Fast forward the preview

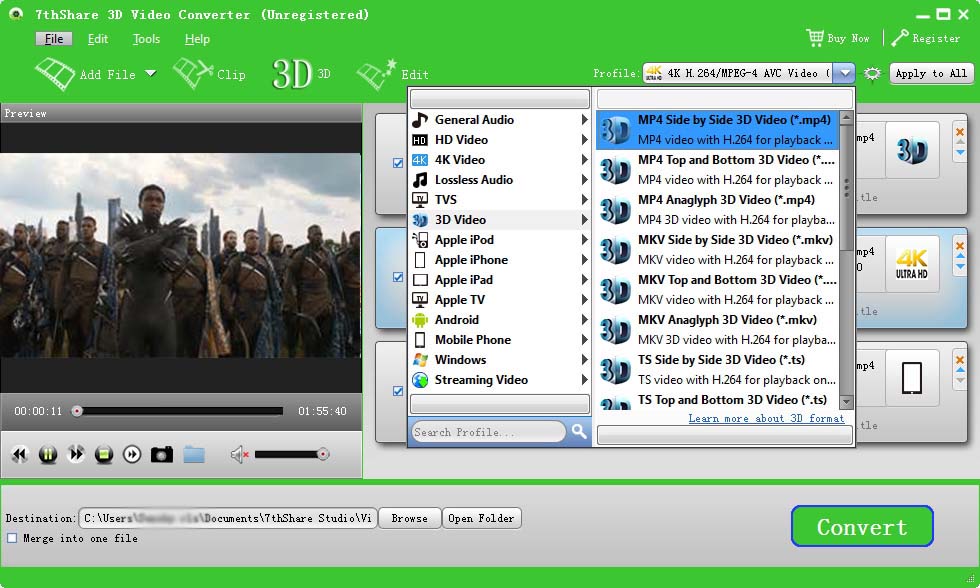tap(76, 454)
